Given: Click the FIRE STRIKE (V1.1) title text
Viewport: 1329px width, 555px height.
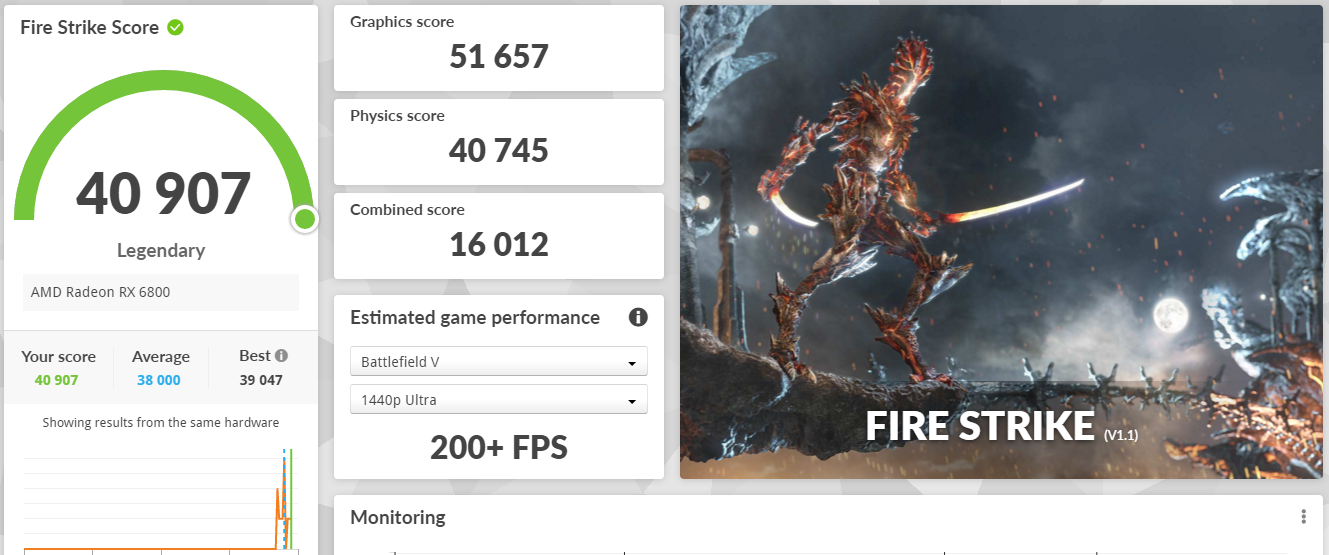Looking at the screenshot, I should (1001, 426).
